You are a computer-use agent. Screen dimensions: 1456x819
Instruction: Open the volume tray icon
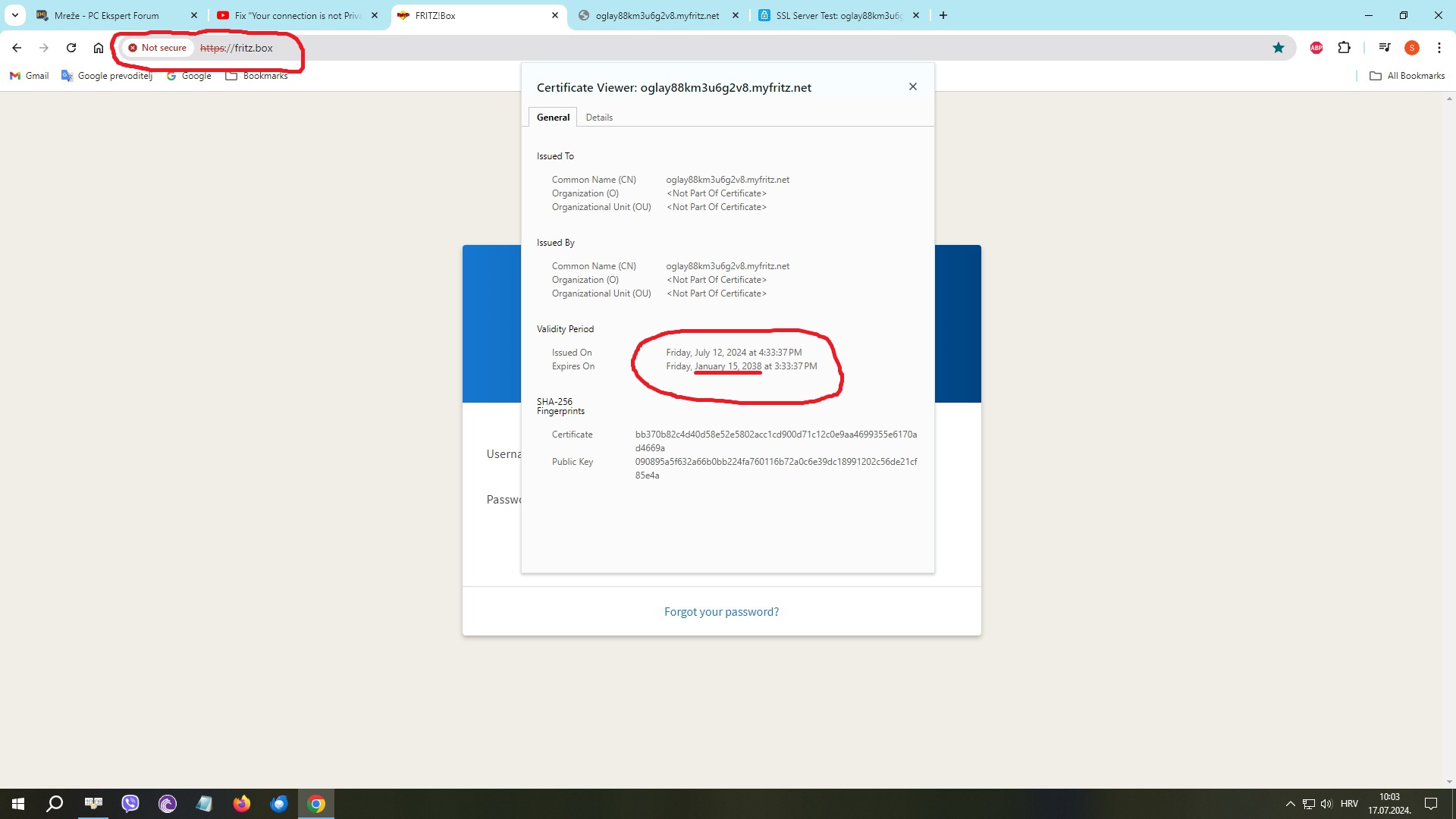pyautogui.click(x=1326, y=804)
